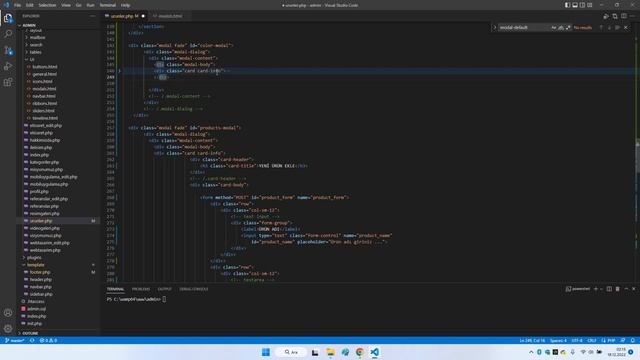The width and height of the screenshot is (640, 360).
Task: Toggle primary side bar layout icon
Action: (567, 5)
